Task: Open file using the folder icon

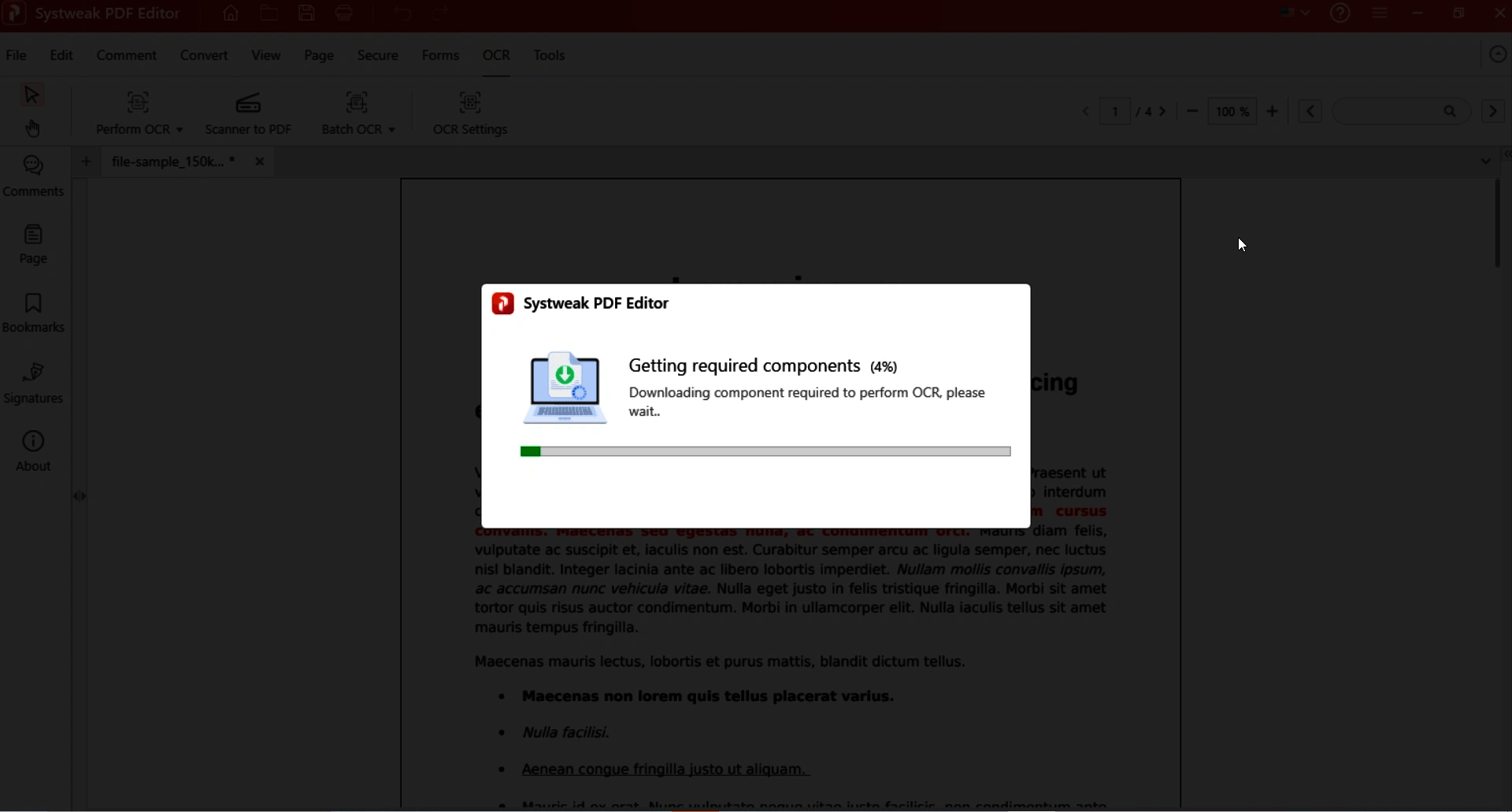Action: (269, 13)
